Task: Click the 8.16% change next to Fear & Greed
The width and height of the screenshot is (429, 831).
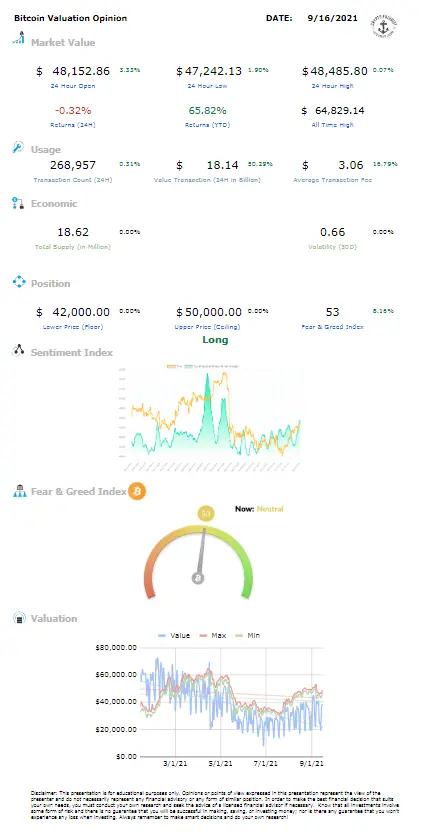Action: tap(383, 311)
